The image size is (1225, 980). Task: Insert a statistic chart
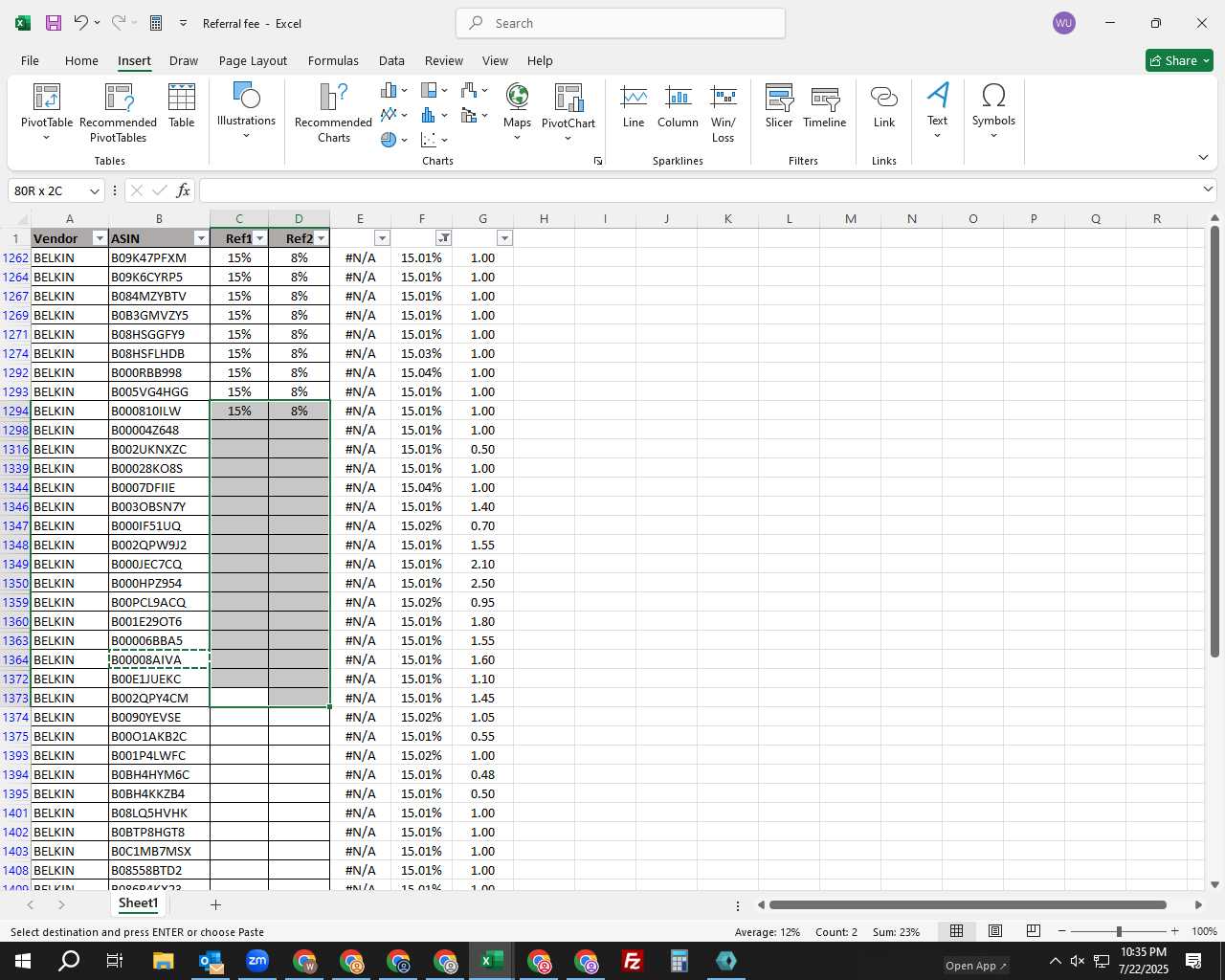click(434, 115)
